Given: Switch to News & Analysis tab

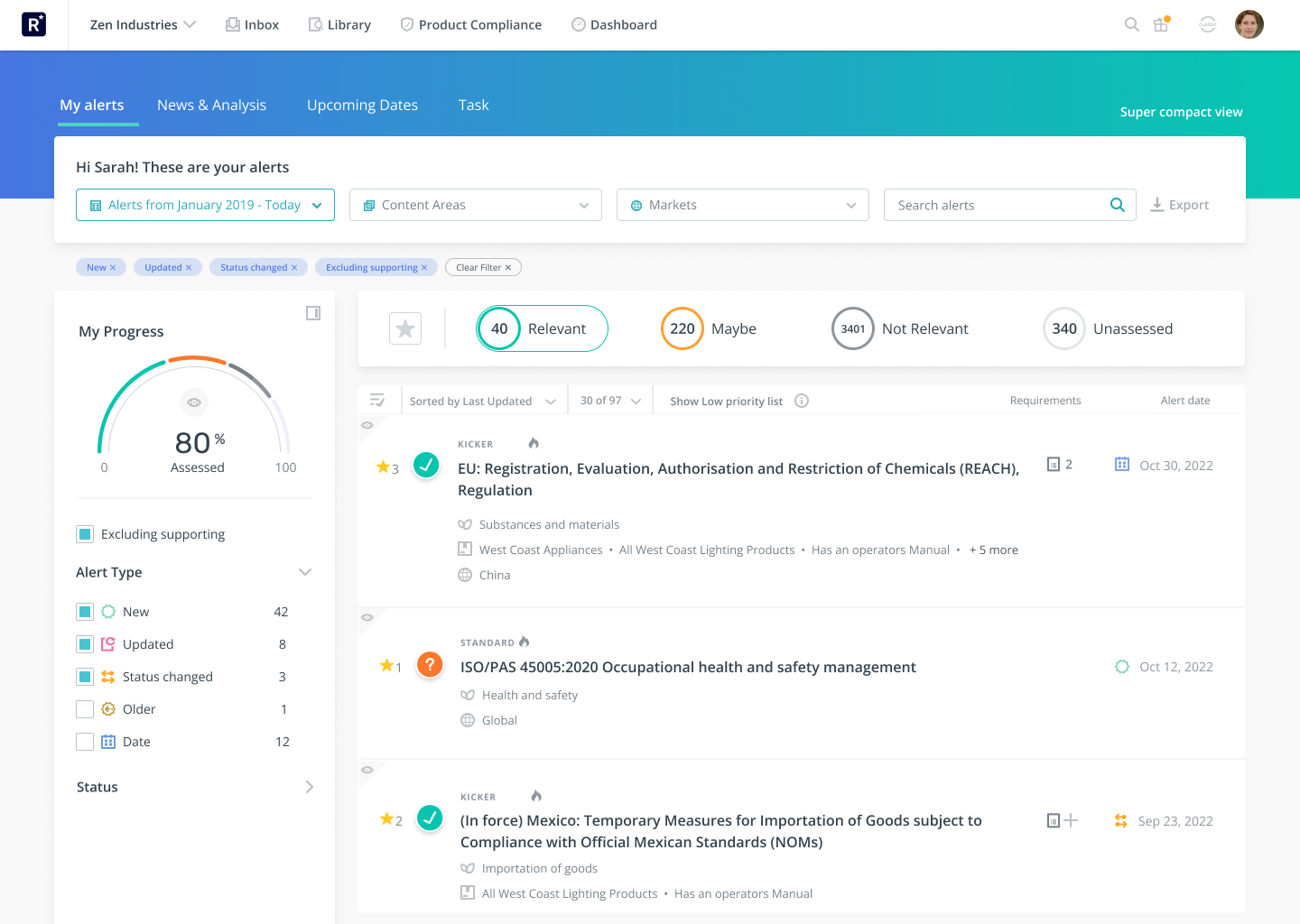Looking at the screenshot, I should 211,105.
